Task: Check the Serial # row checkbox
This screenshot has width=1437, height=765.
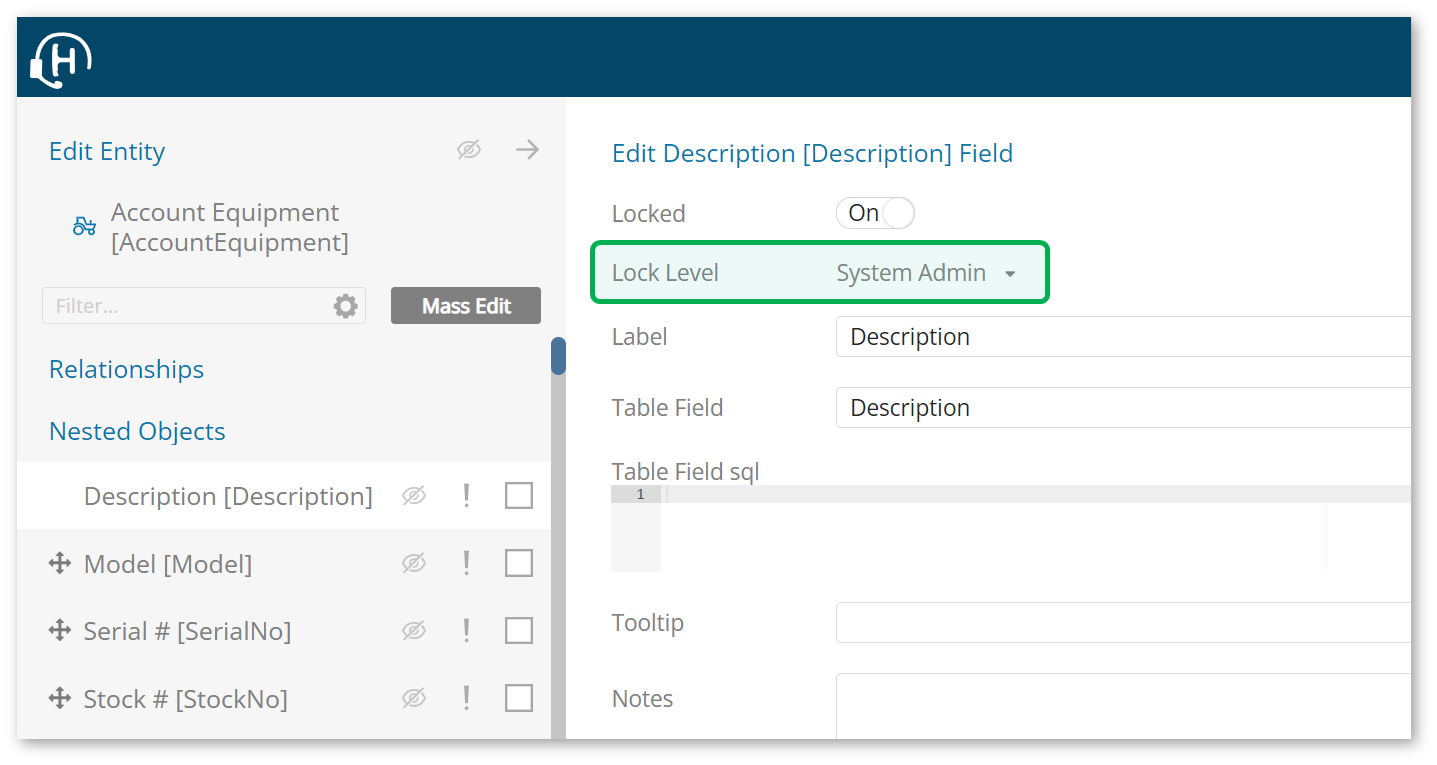Action: point(519,631)
